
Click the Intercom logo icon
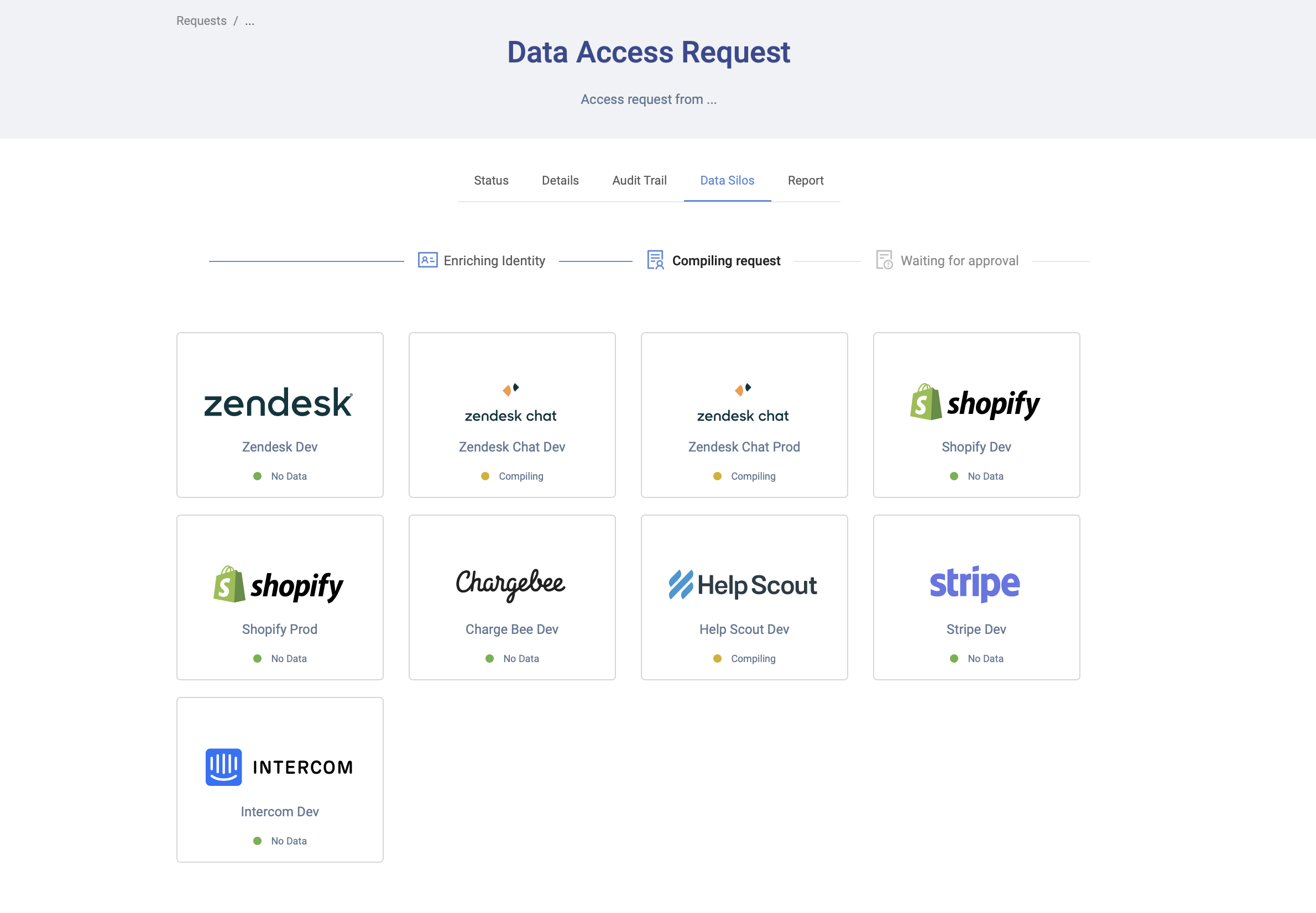pyautogui.click(x=224, y=767)
